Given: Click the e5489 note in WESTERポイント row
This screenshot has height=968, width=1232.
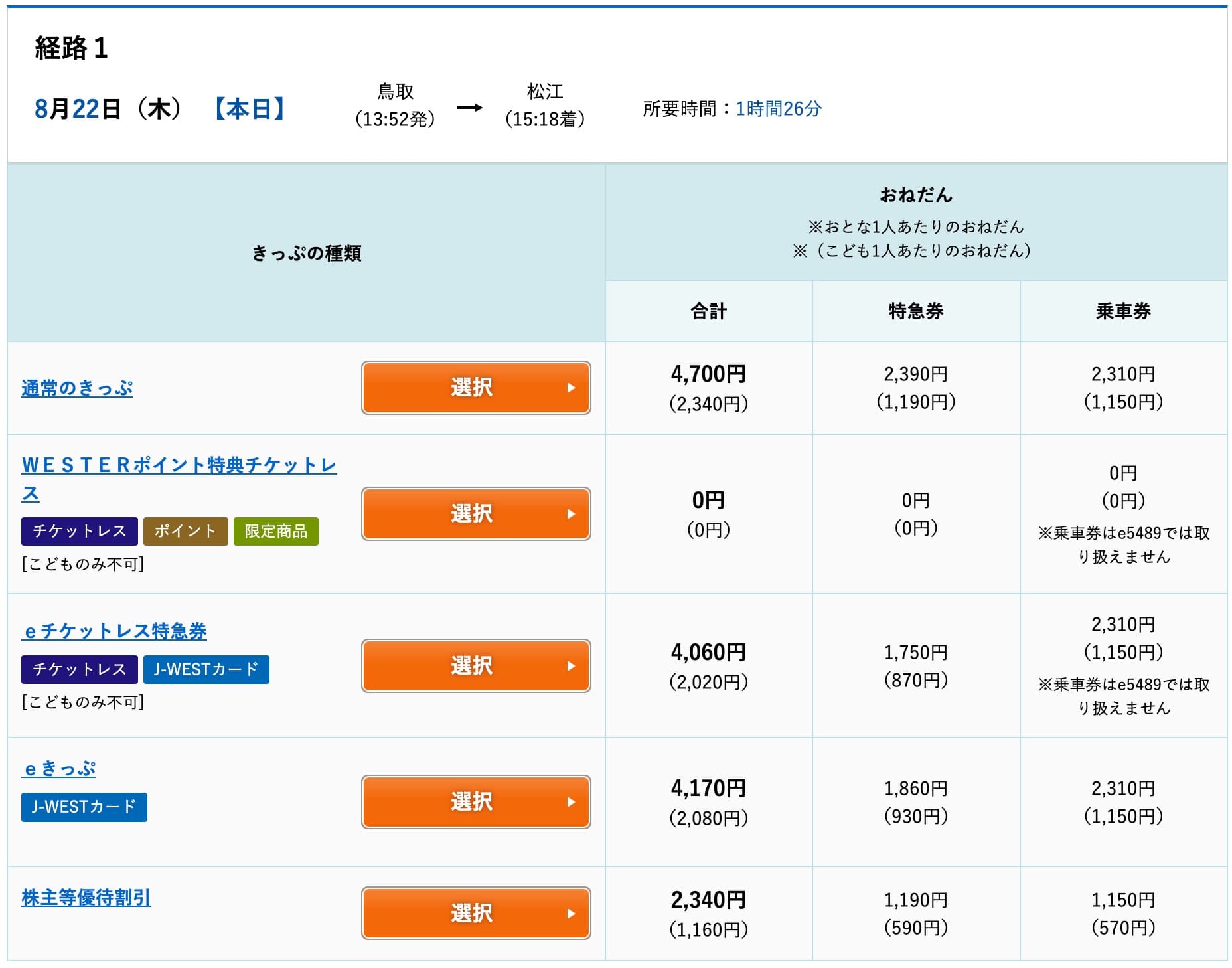Looking at the screenshot, I should point(1123,545).
